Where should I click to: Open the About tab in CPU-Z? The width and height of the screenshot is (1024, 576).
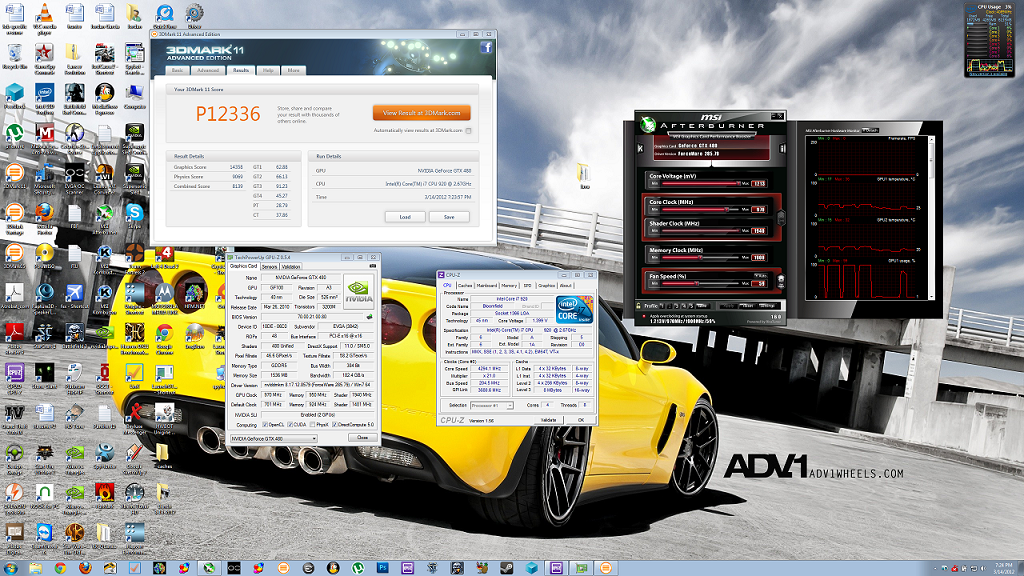point(566,285)
